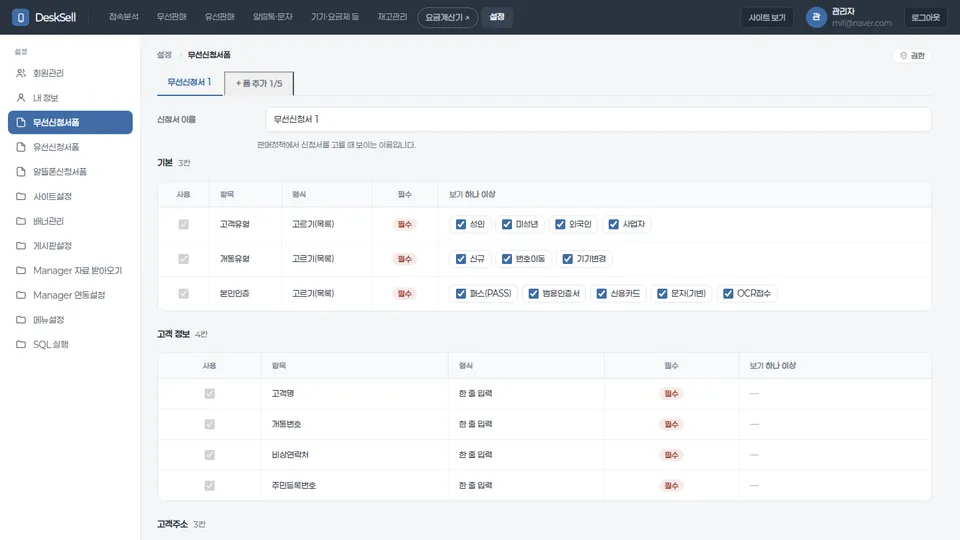The height and width of the screenshot is (540, 960).
Task: Click the 사이트 보기 button
Action: pyautogui.click(x=767, y=18)
